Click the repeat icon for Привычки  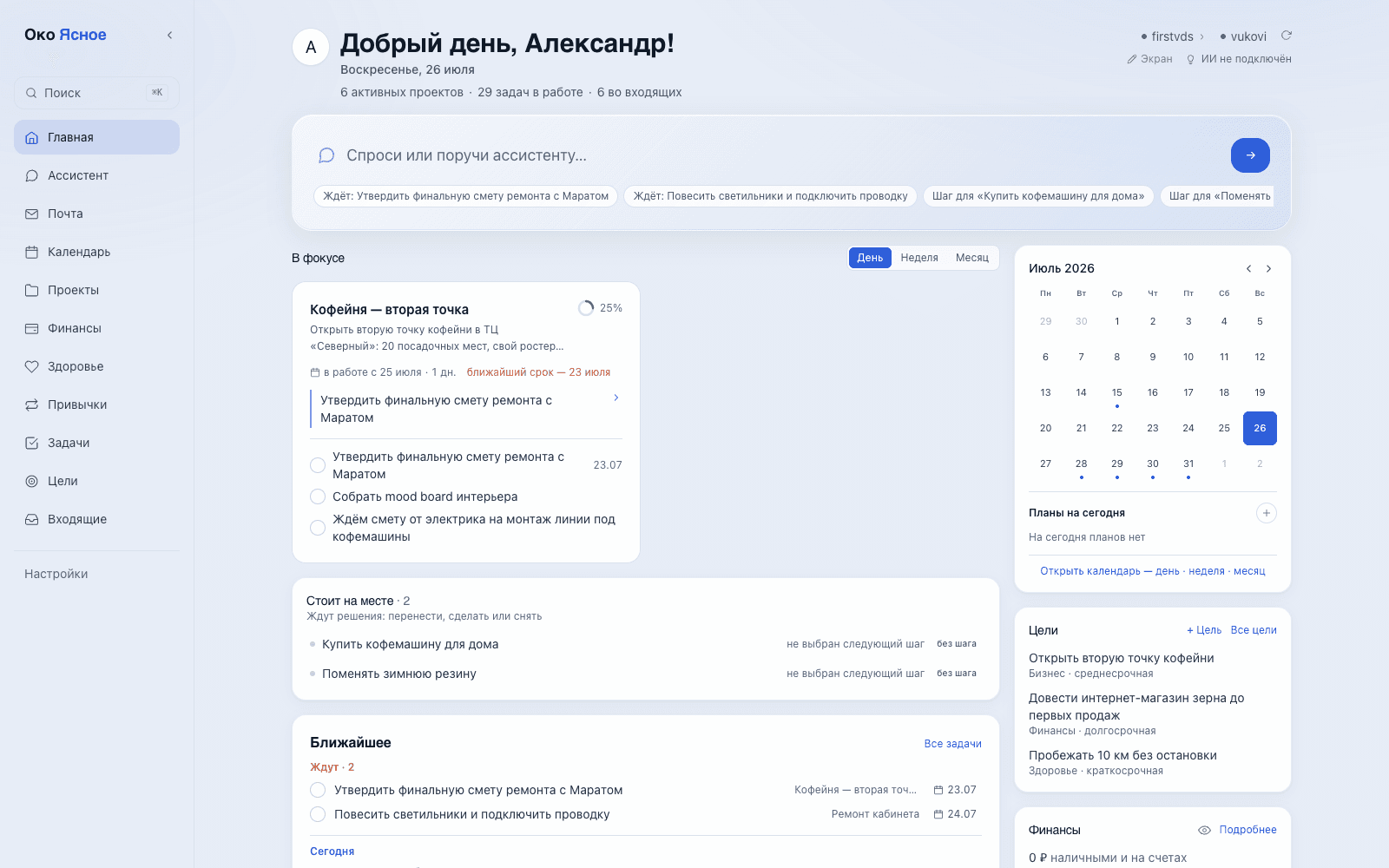32,405
